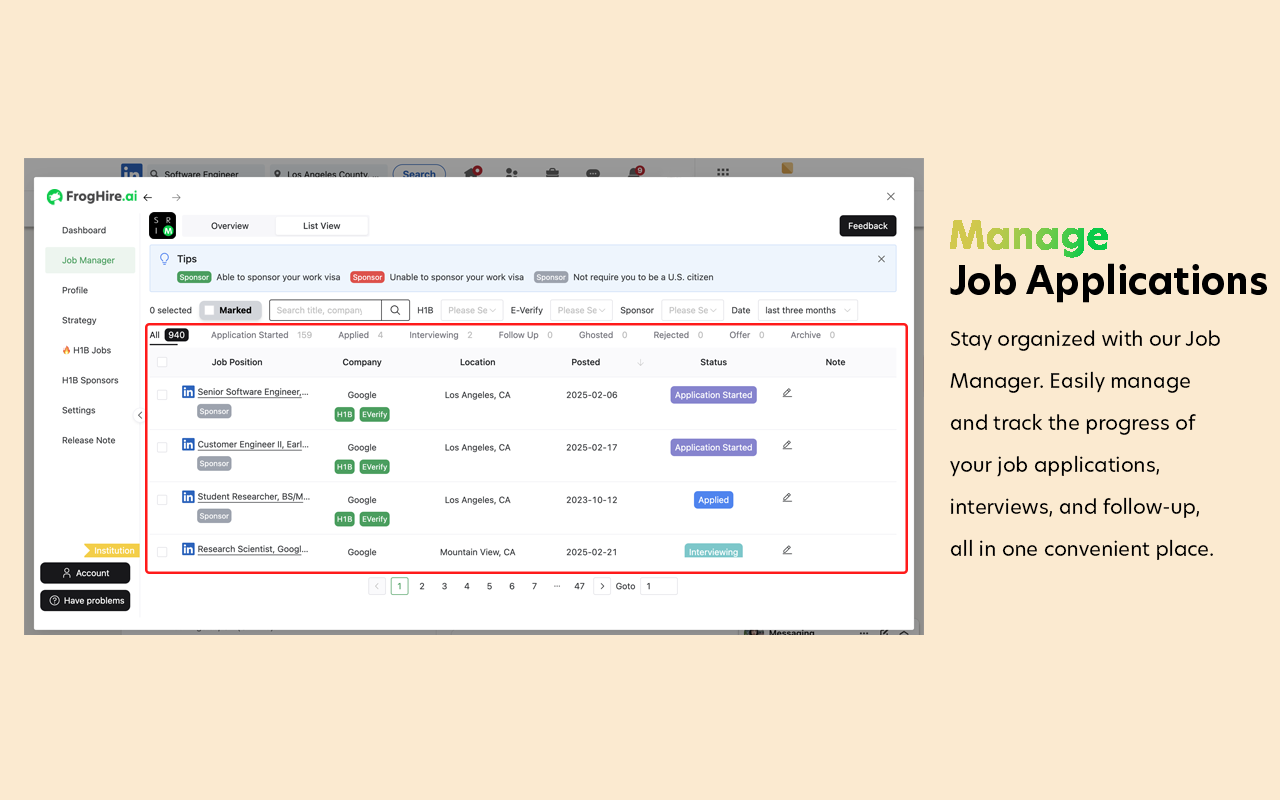Select the checkbox for Student Researcher row
The width and height of the screenshot is (1280, 800).
[x=162, y=499]
